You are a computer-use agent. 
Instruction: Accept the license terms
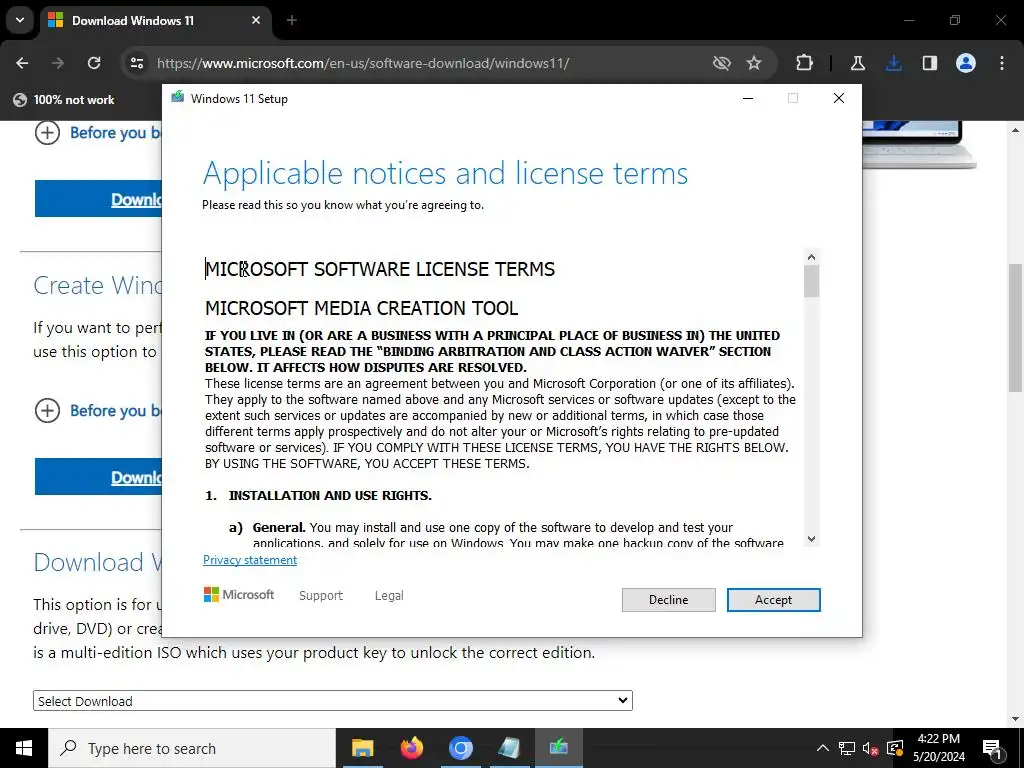point(773,600)
